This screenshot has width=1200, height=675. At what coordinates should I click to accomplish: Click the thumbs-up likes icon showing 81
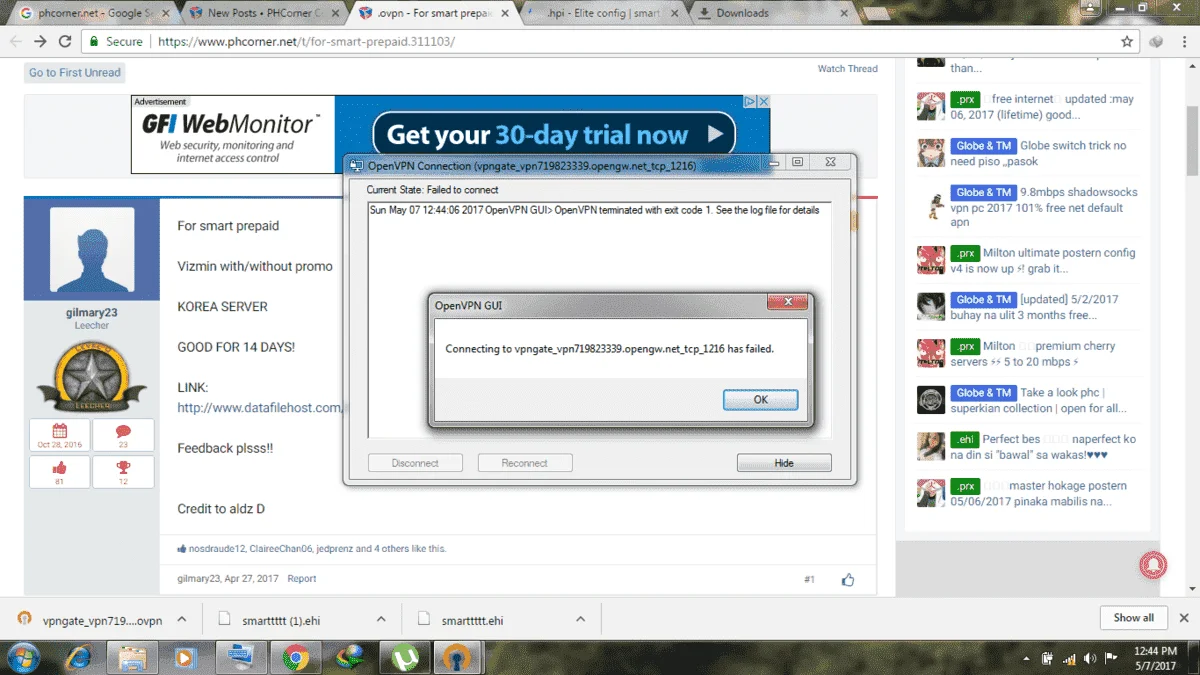coord(59,467)
